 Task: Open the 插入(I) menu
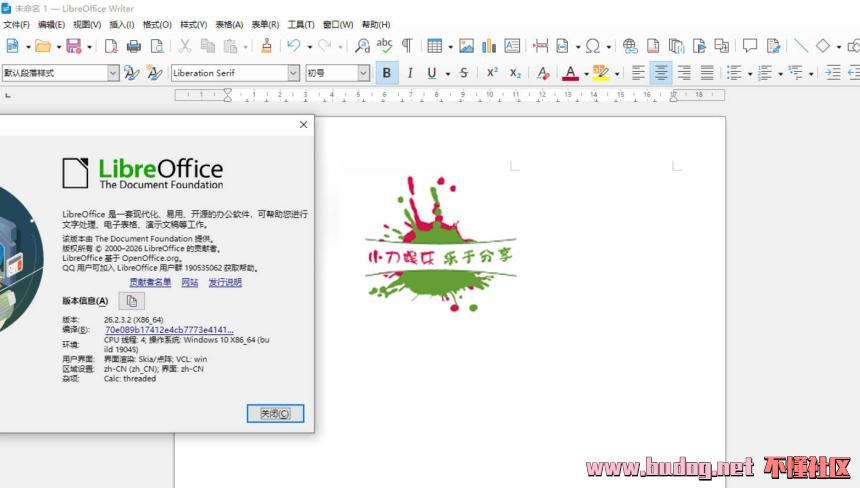tap(122, 25)
